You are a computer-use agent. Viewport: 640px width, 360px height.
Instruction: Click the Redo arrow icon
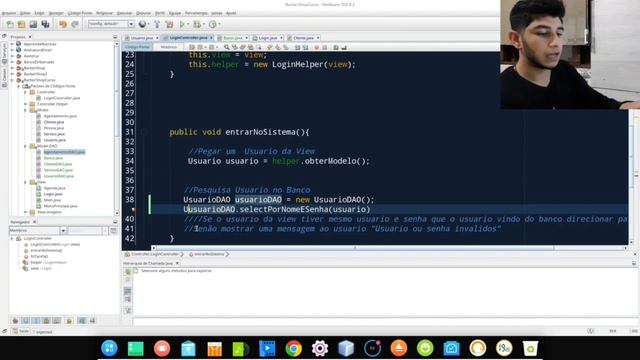(x=75, y=24)
